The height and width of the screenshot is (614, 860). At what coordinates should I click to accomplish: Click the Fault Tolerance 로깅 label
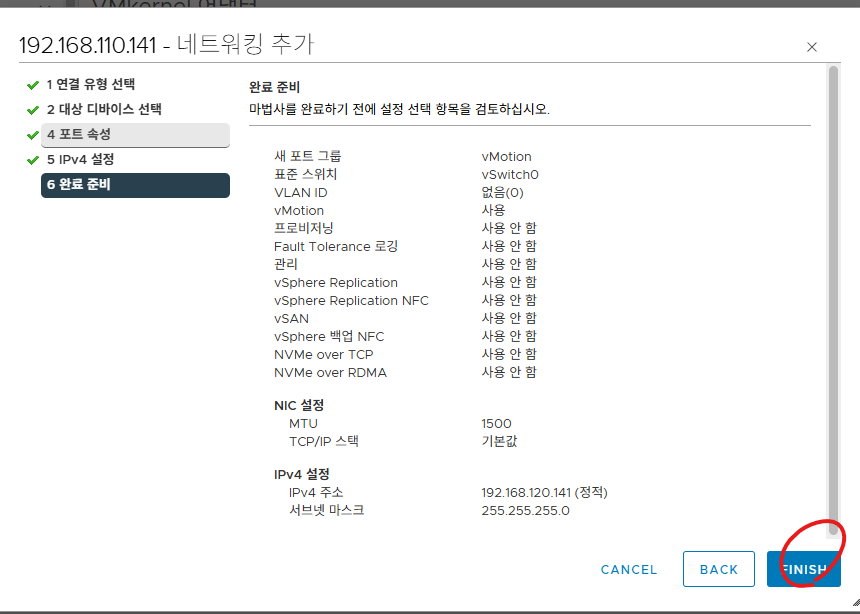[336, 246]
